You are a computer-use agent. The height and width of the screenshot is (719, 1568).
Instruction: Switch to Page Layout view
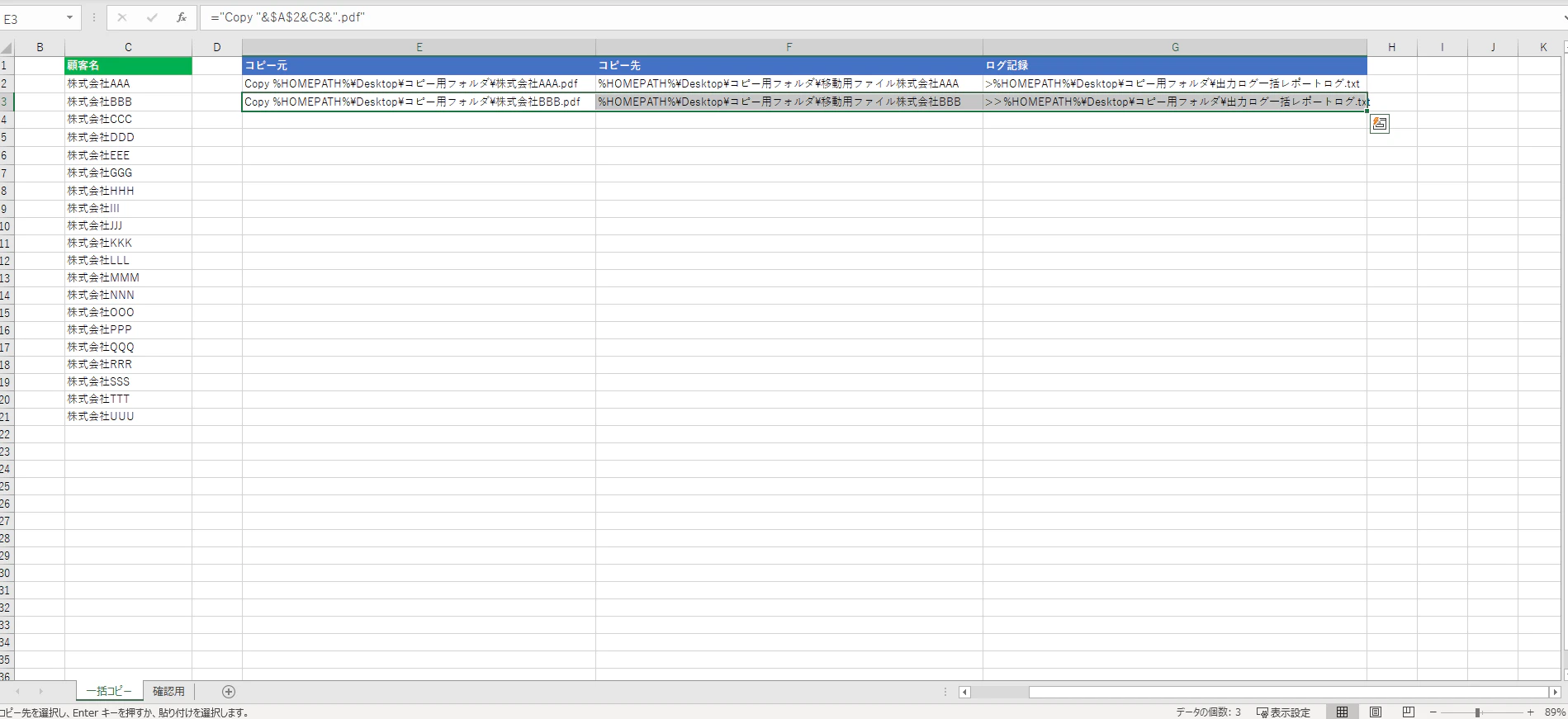(x=1376, y=712)
